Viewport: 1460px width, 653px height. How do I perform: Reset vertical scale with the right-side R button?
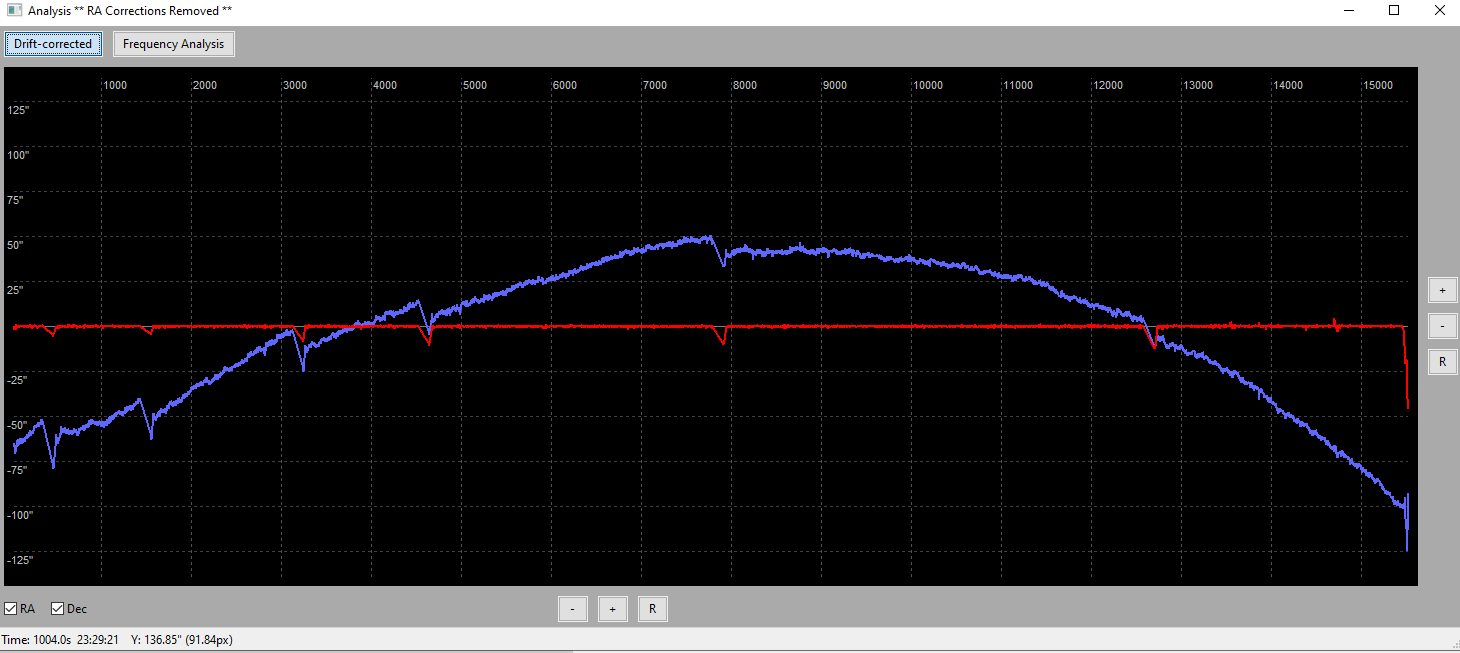coord(1442,361)
